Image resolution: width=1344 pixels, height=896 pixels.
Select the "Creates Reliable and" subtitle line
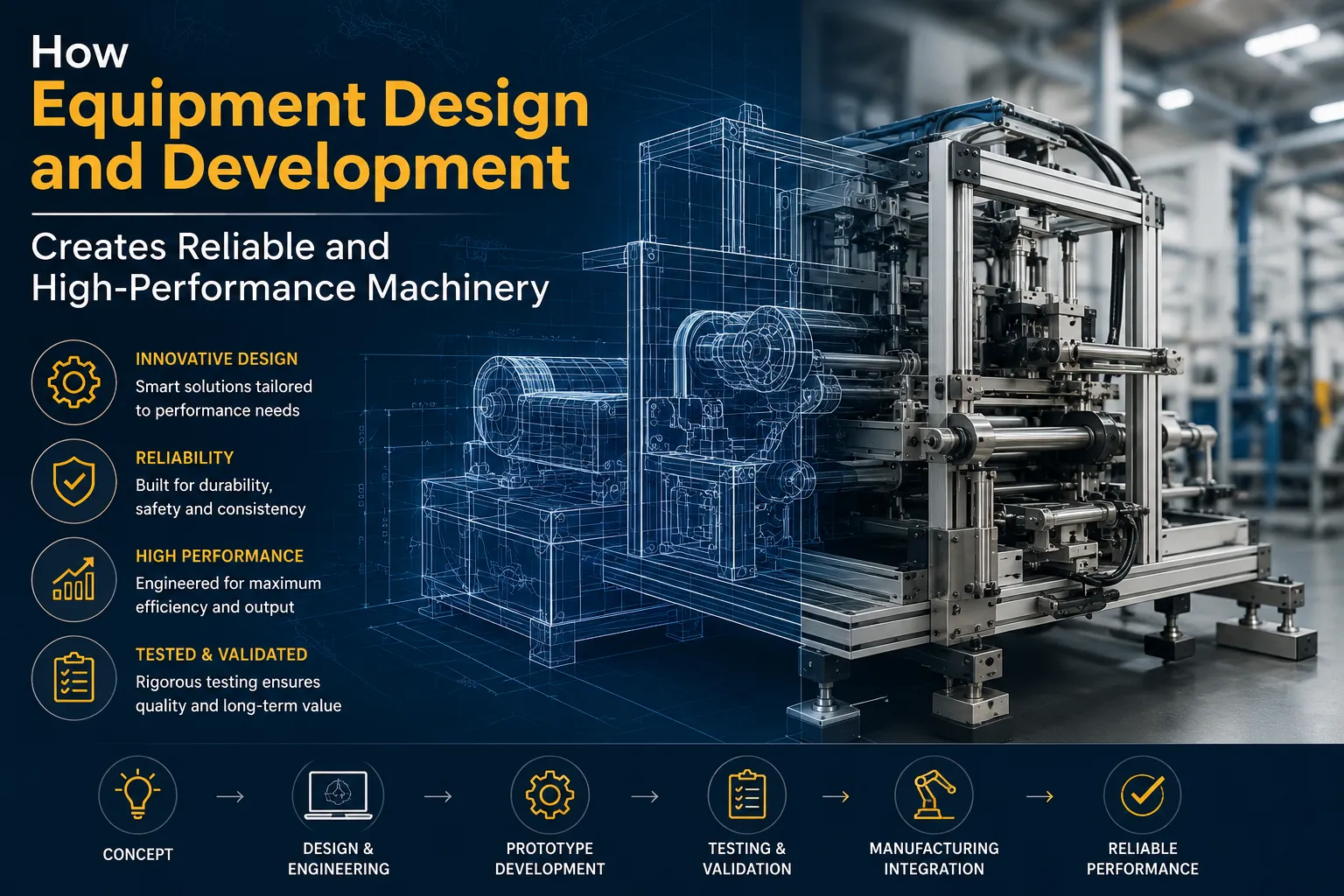point(210,247)
